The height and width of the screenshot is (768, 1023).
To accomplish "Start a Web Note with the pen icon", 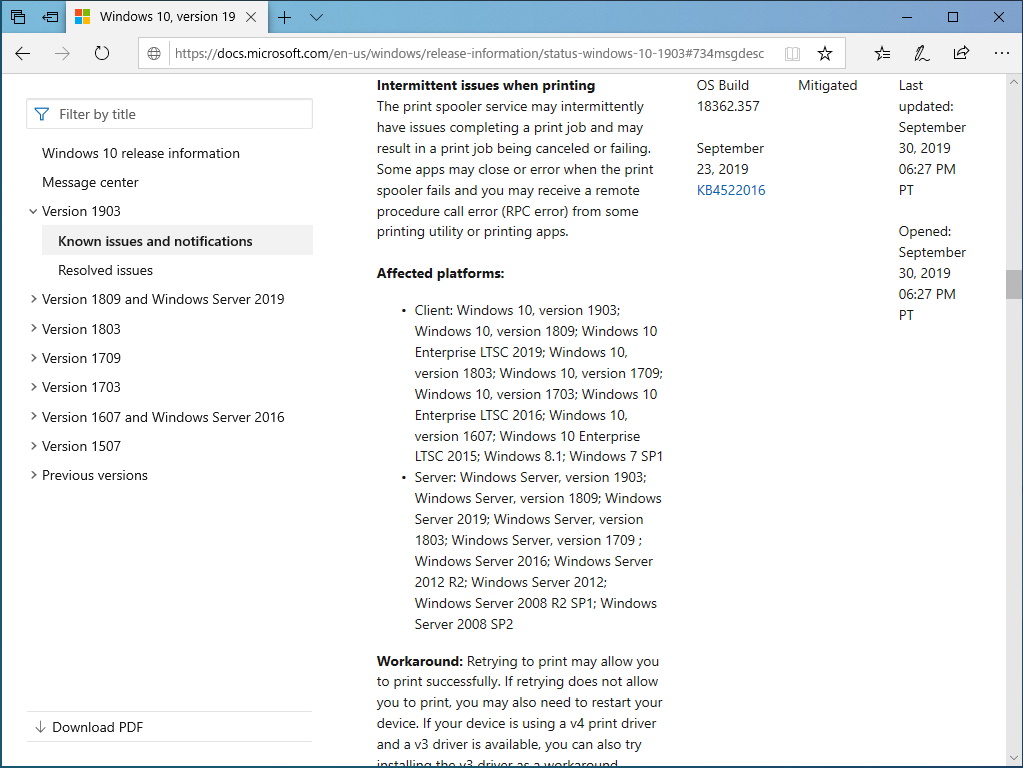I will tap(921, 53).
